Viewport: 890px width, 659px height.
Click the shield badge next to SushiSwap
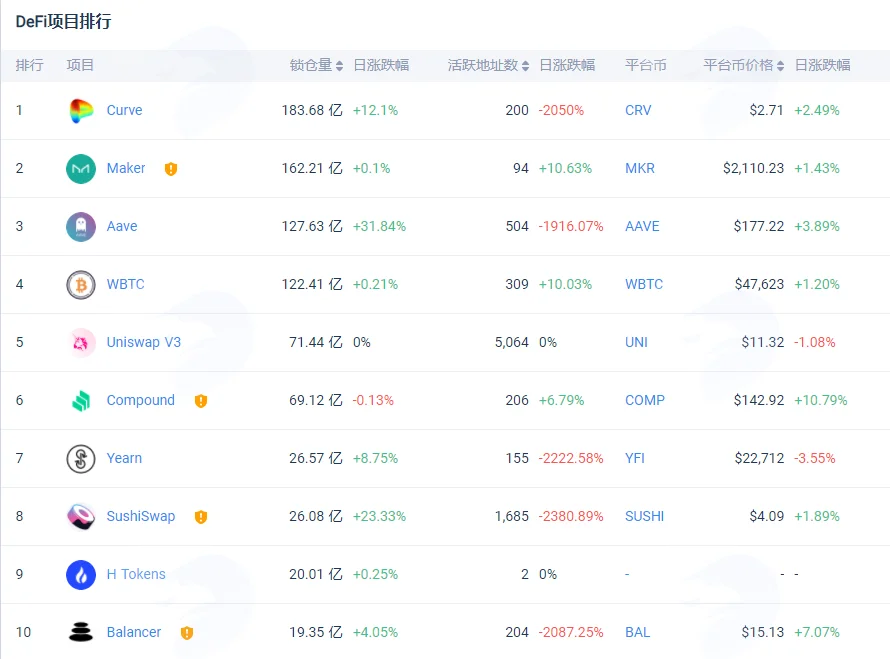tap(201, 517)
